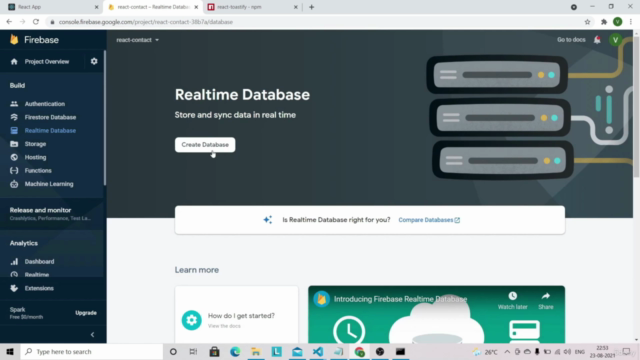Image resolution: width=640 pixels, height=360 pixels.
Task: Select Realtime Database in sidebar
Action: pyautogui.click(x=50, y=131)
